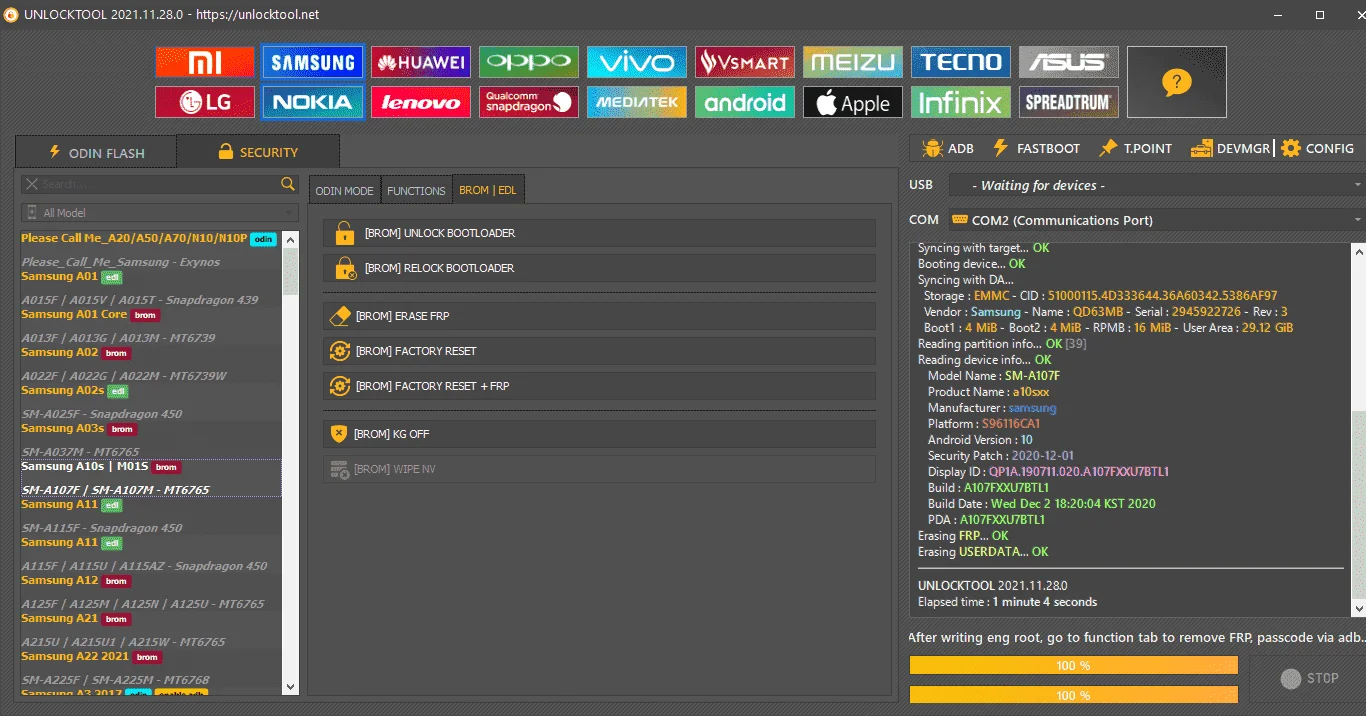Choose the Meizu brand tile
This screenshot has height=716, width=1366.
(x=853, y=62)
